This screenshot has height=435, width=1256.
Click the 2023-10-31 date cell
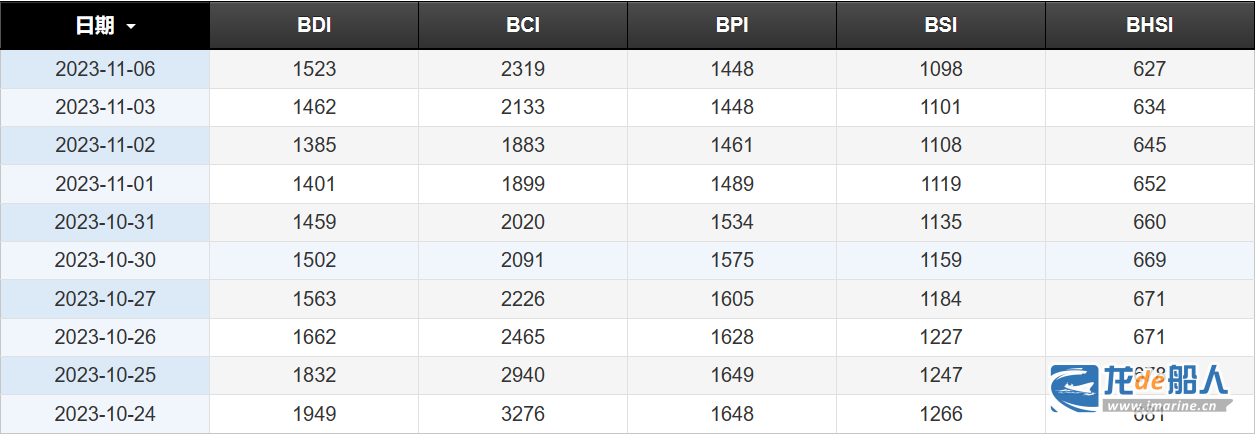[x=105, y=222]
